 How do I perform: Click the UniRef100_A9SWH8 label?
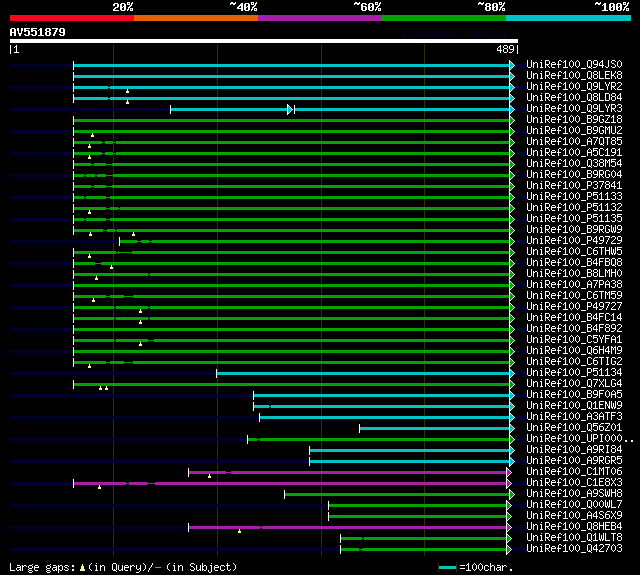coord(574,494)
